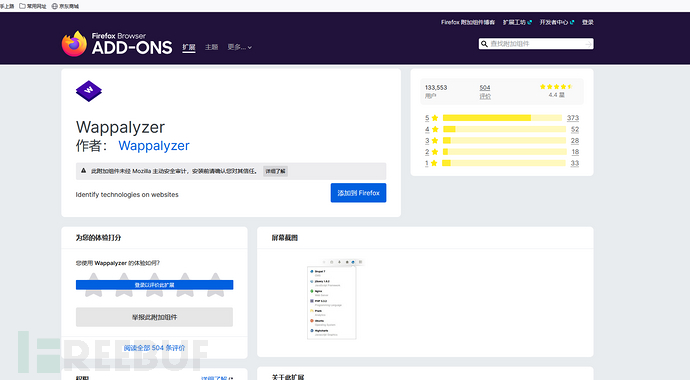This screenshot has width=690, height=380.
Task: Filter reviews by 5 stars row
Action: coord(502,118)
